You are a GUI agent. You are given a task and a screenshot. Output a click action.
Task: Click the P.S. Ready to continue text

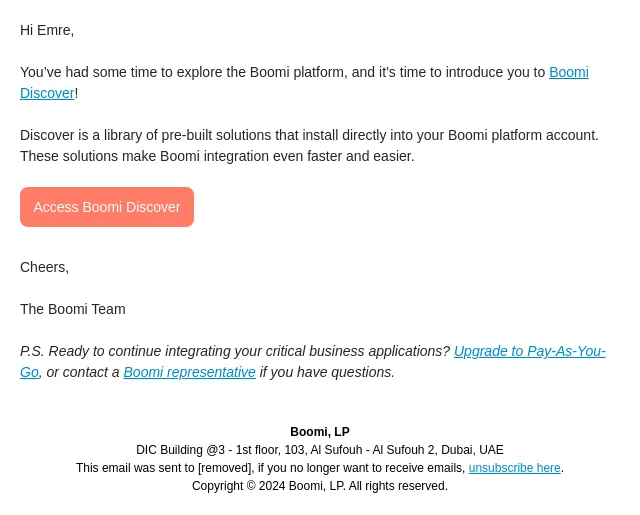235,351
